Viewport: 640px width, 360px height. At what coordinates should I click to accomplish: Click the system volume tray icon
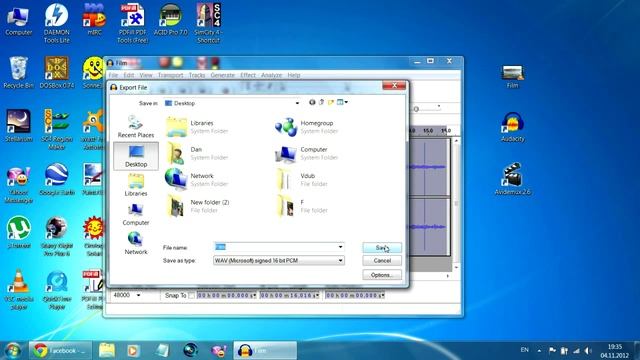(588, 351)
